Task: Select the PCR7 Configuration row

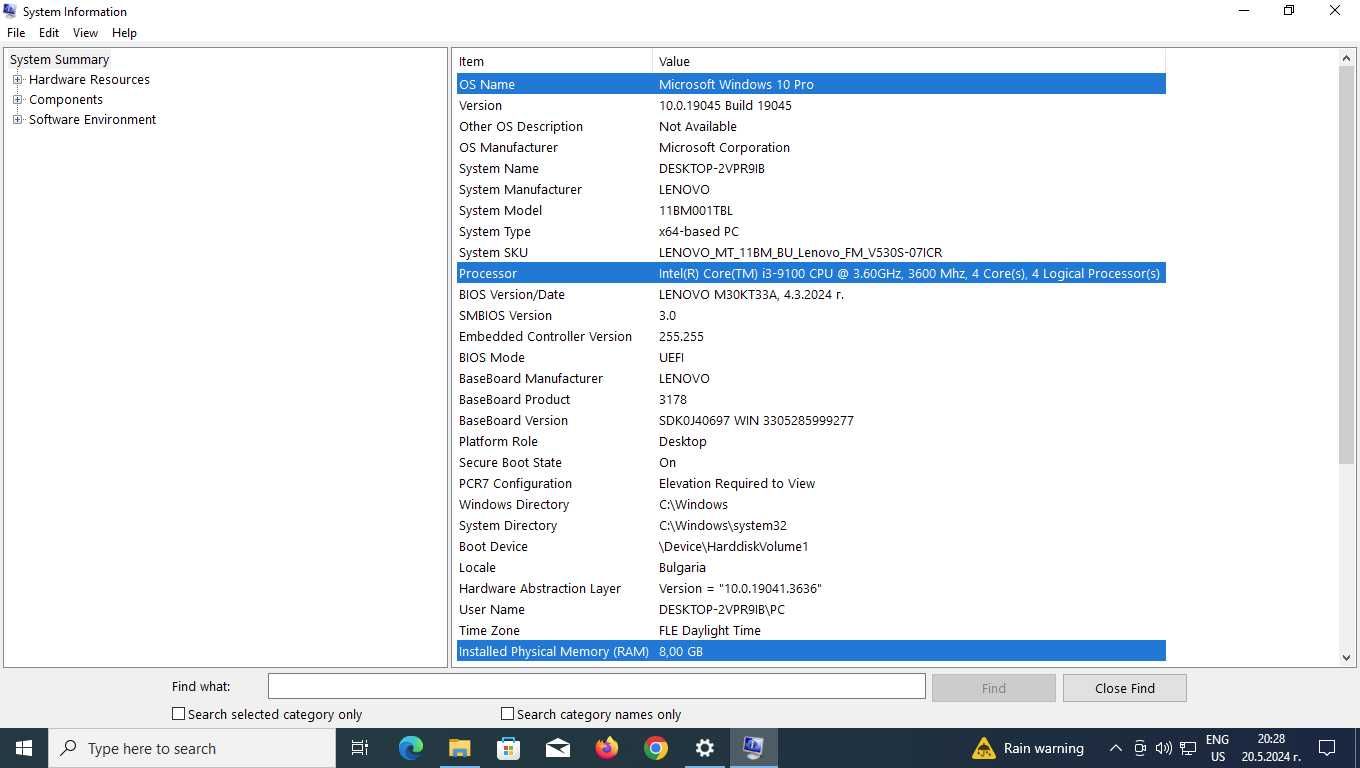Action: pos(811,483)
